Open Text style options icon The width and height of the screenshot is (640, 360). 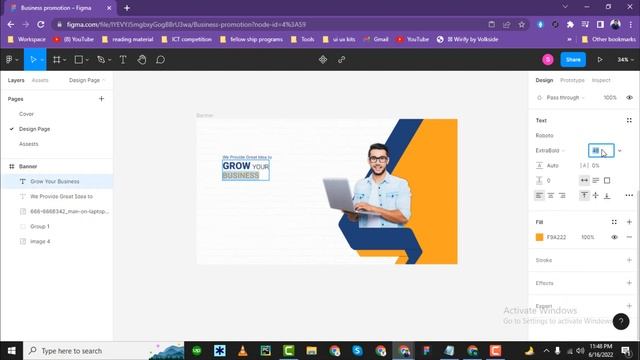coord(629,120)
